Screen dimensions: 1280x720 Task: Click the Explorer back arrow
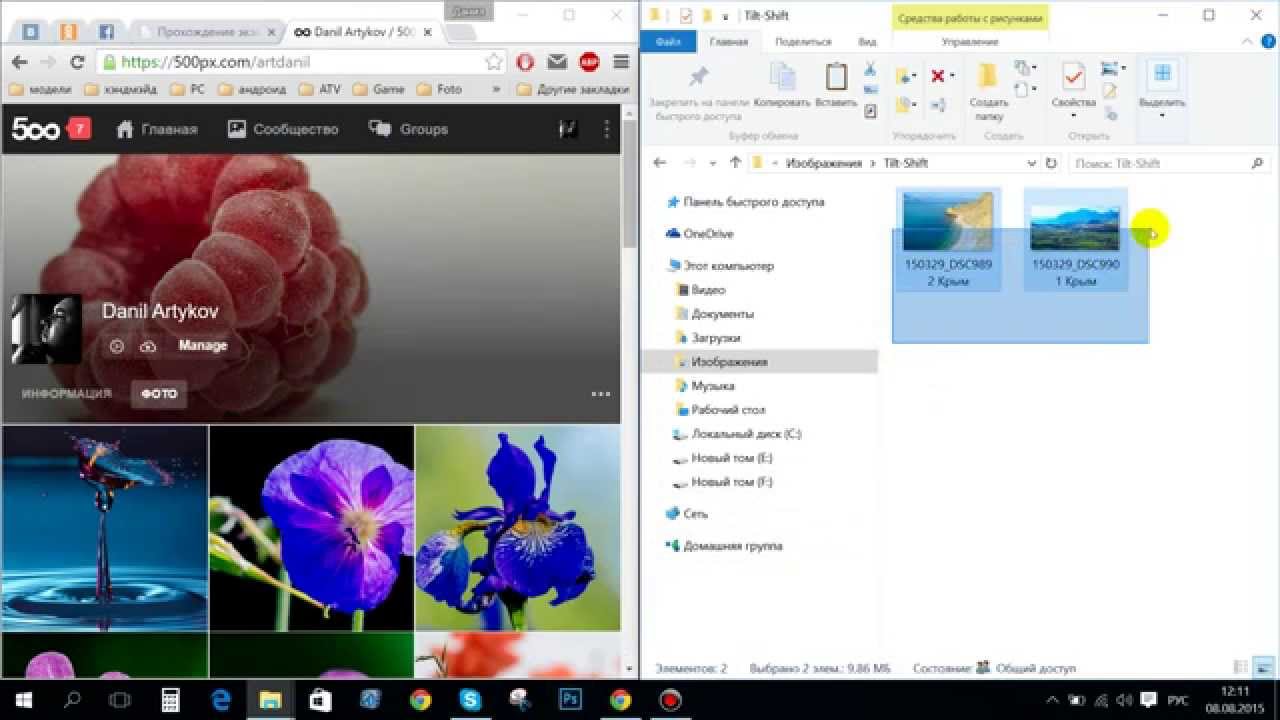(x=659, y=162)
